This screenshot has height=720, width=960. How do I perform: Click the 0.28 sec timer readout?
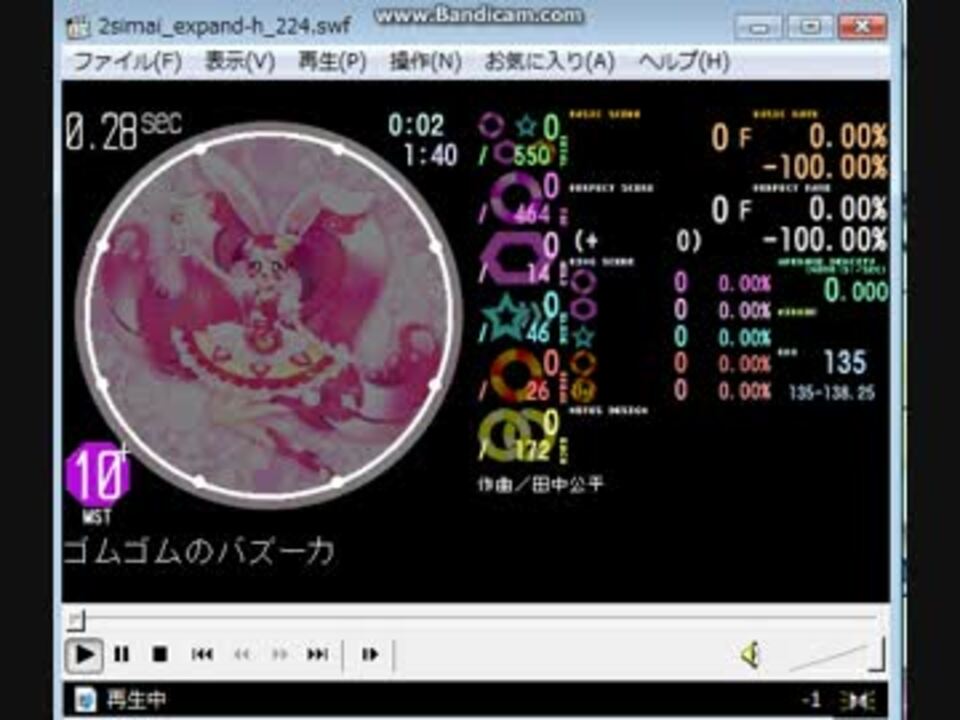click(x=123, y=130)
